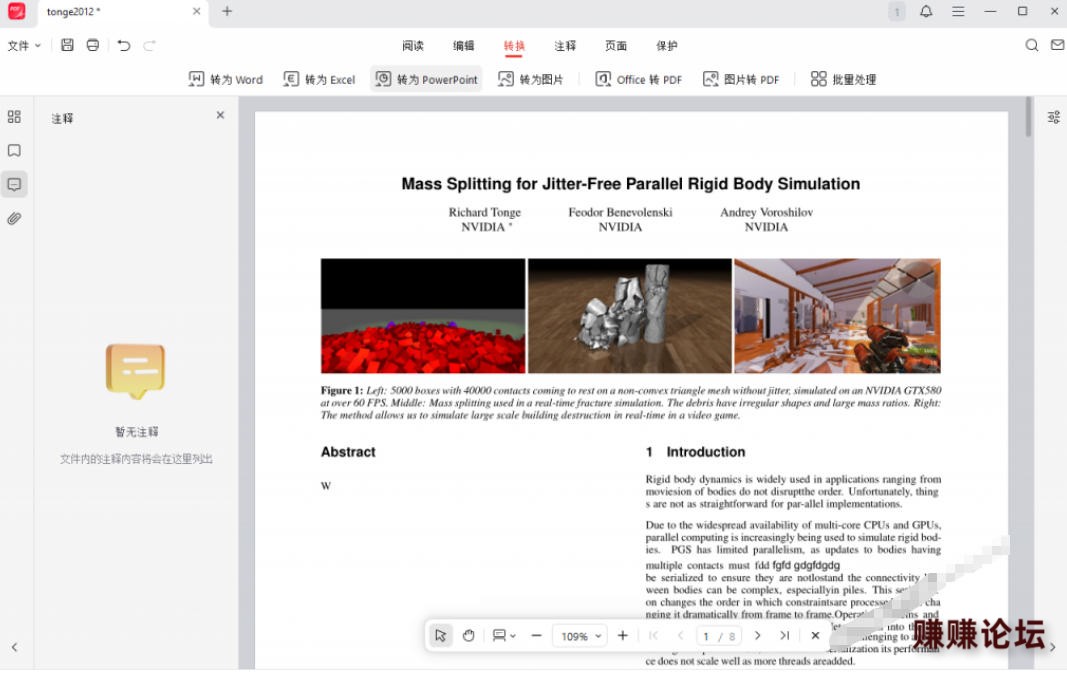Image resolution: width=1067 pixels, height=675 pixels.
Task: Click the PDF app logo icon
Action: (x=16, y=11)
